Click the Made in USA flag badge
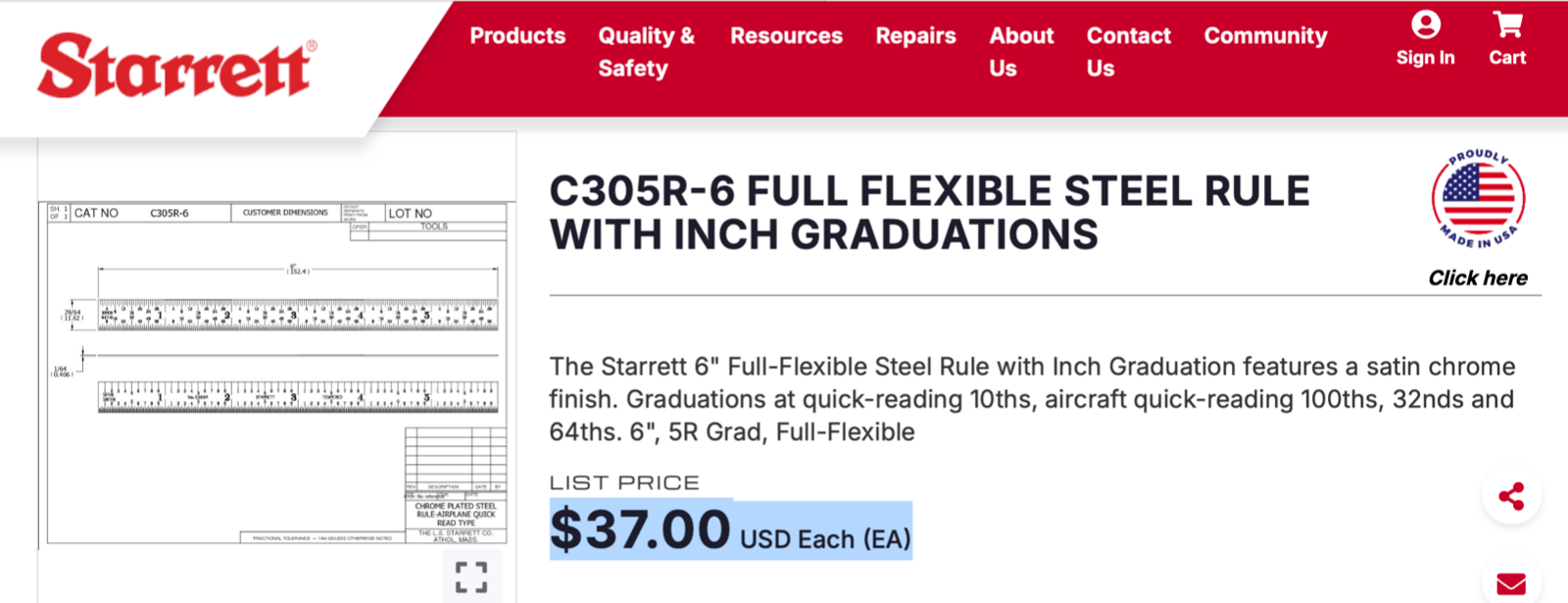The height and width of the screenshot is (603, 1568). click(1478, 199)
